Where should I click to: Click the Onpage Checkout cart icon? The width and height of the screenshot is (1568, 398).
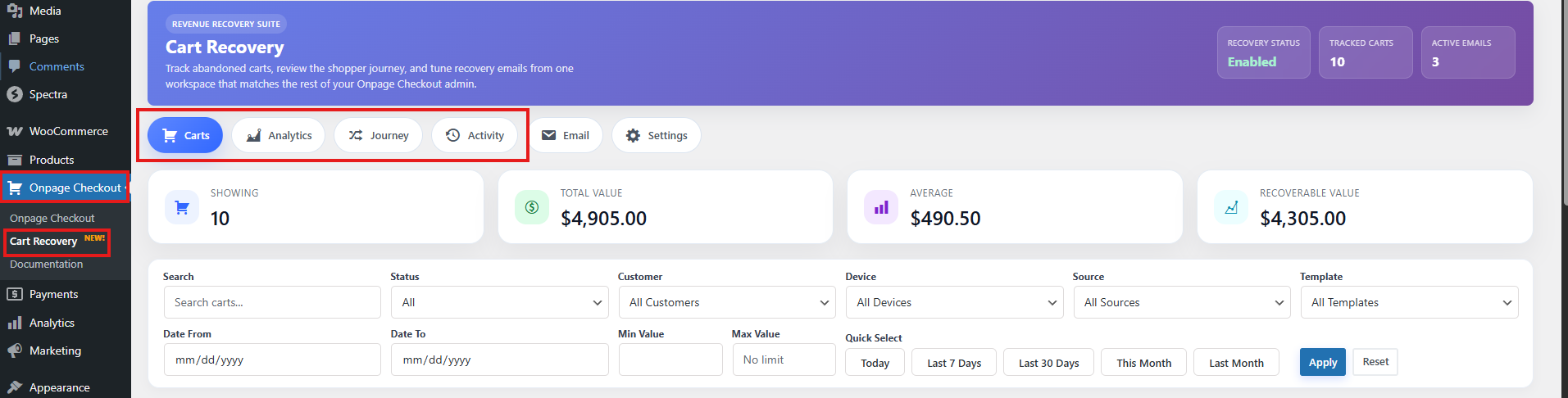(x=14, y=188)
